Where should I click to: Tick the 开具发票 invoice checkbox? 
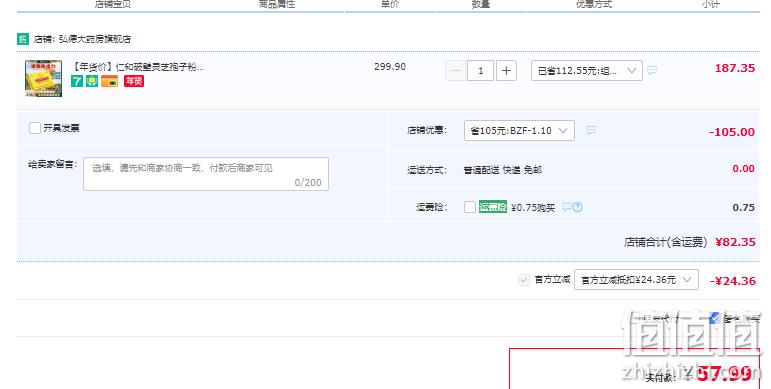(34, 128)
